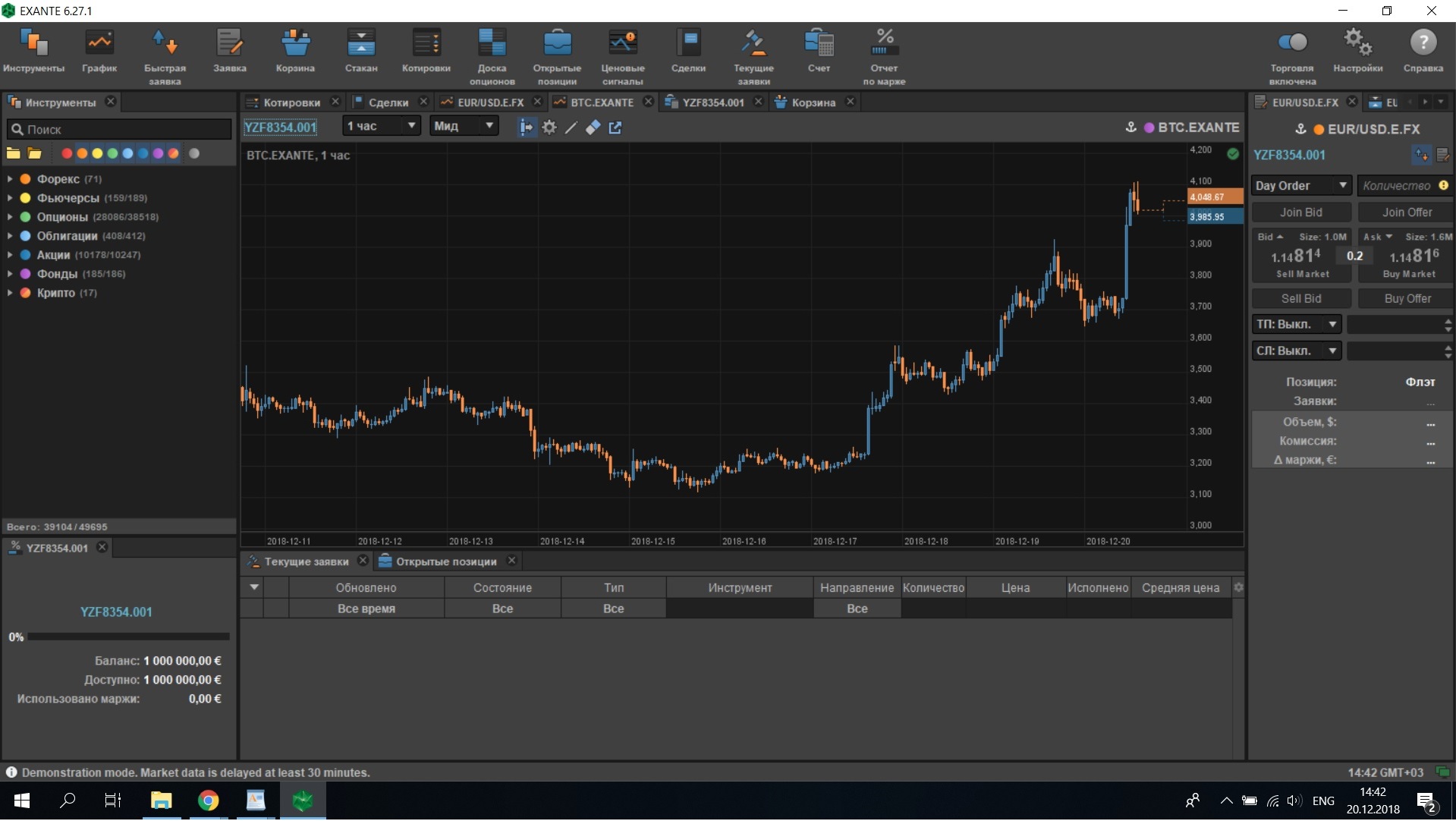This screenshot has height=821, width=1456.
Task: Open the СЛ: Выкл. stop loss dropdown
Action: tap(1296, 351)
